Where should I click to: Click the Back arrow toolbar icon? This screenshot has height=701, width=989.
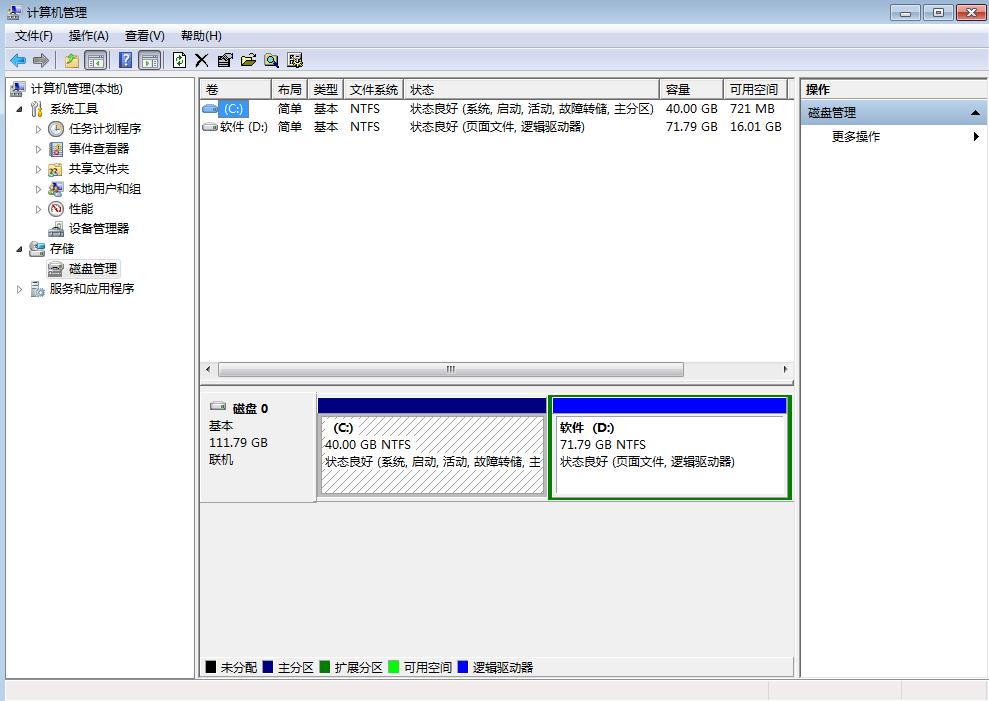[18, 61]
